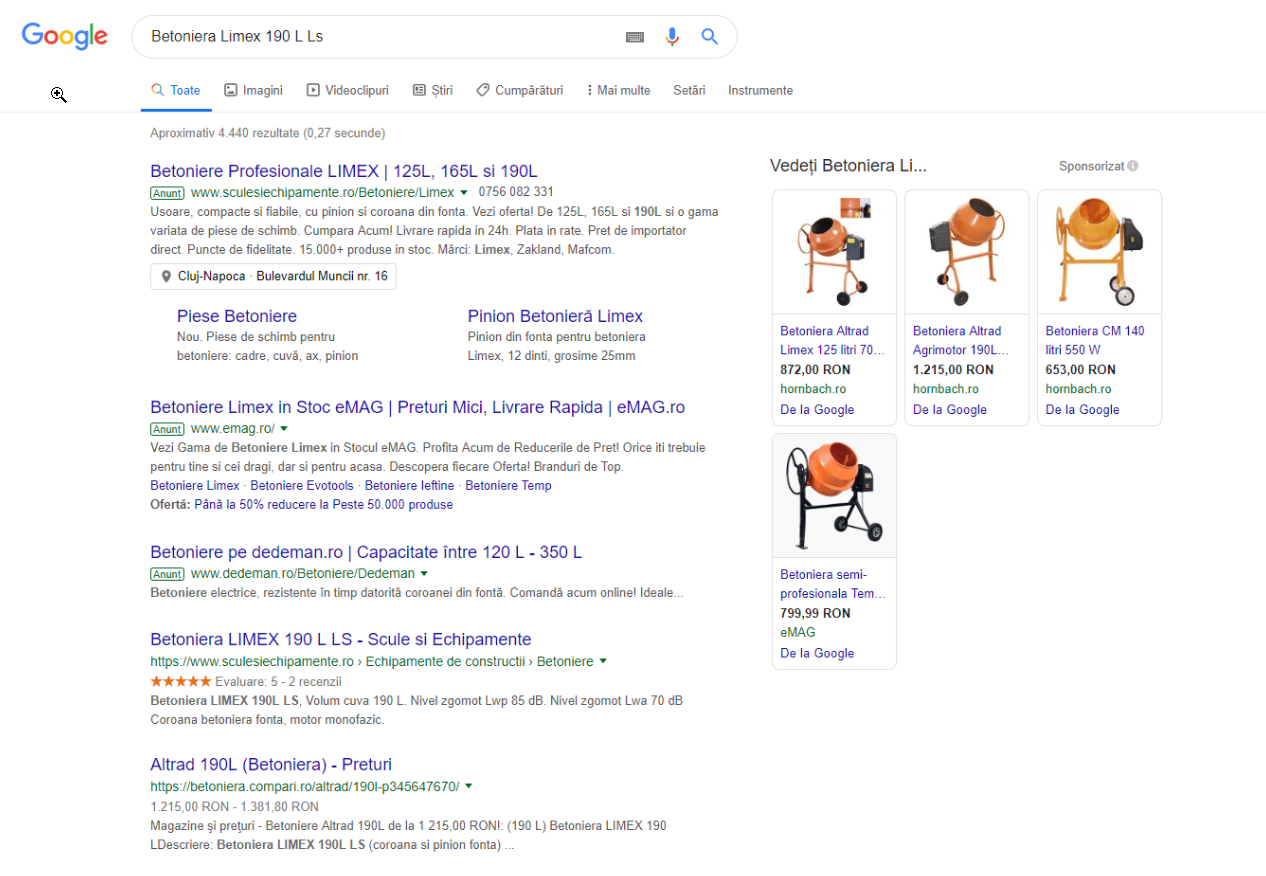
Task: Click the five-star rating of Betoniera LIMEX result
Action: tap(181, 681)
